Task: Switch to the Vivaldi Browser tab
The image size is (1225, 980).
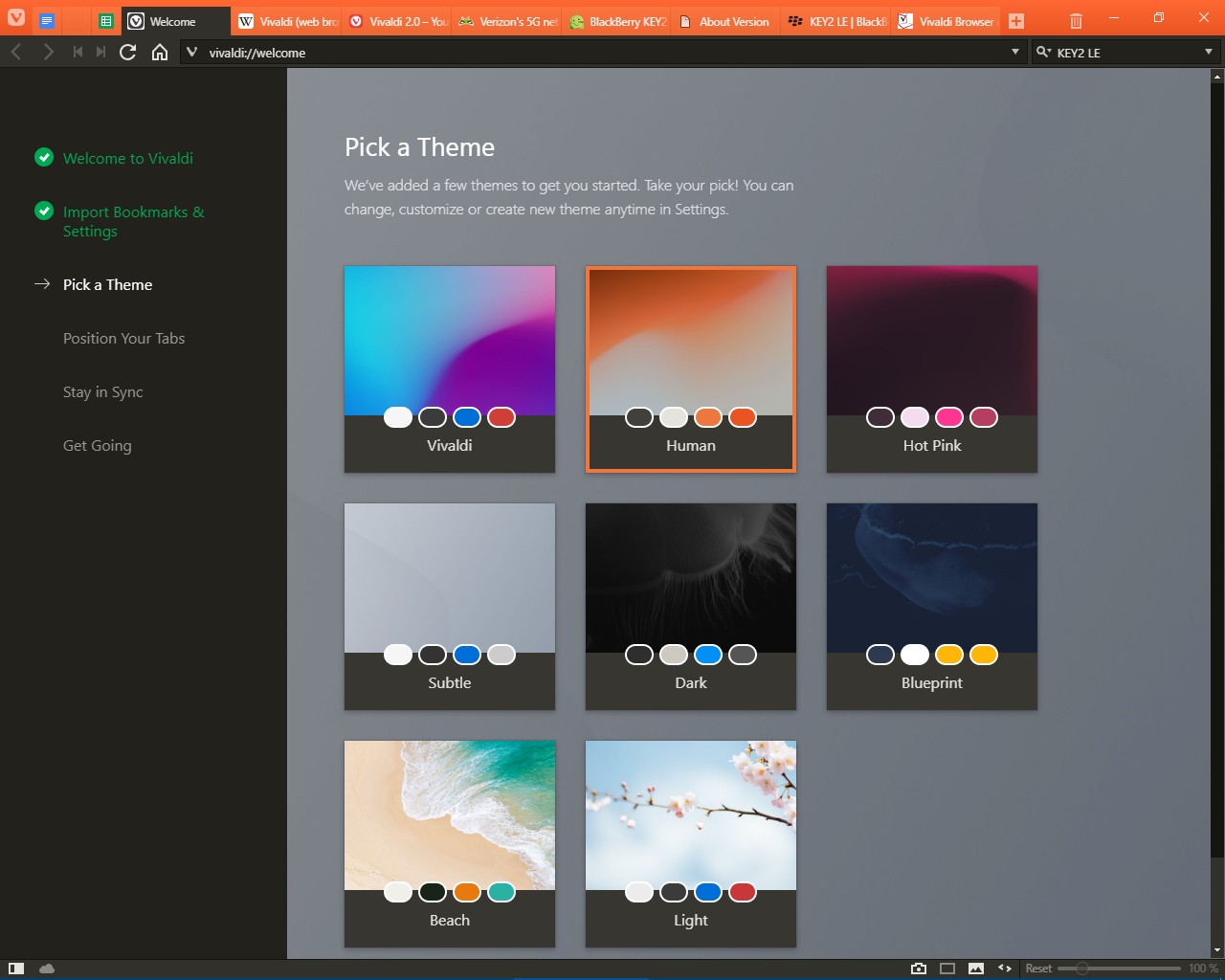Action: tap(947, 20)
